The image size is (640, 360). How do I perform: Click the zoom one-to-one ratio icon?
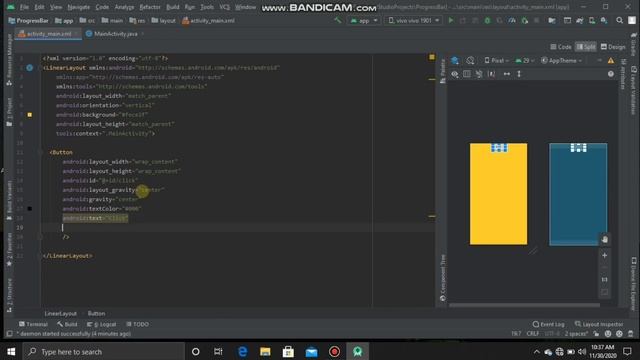coord(604,280)
